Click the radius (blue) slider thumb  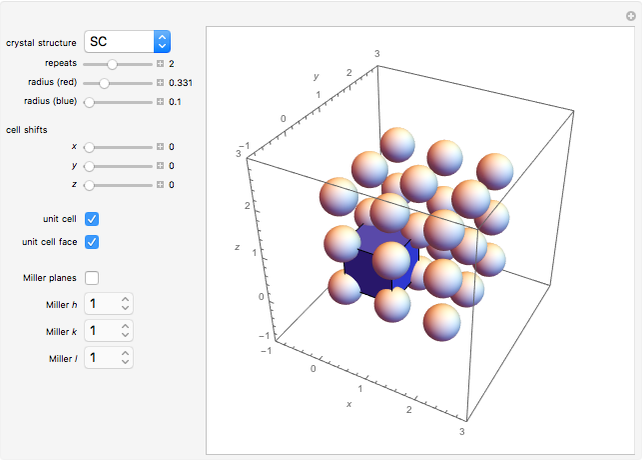(x=90, y=101)
